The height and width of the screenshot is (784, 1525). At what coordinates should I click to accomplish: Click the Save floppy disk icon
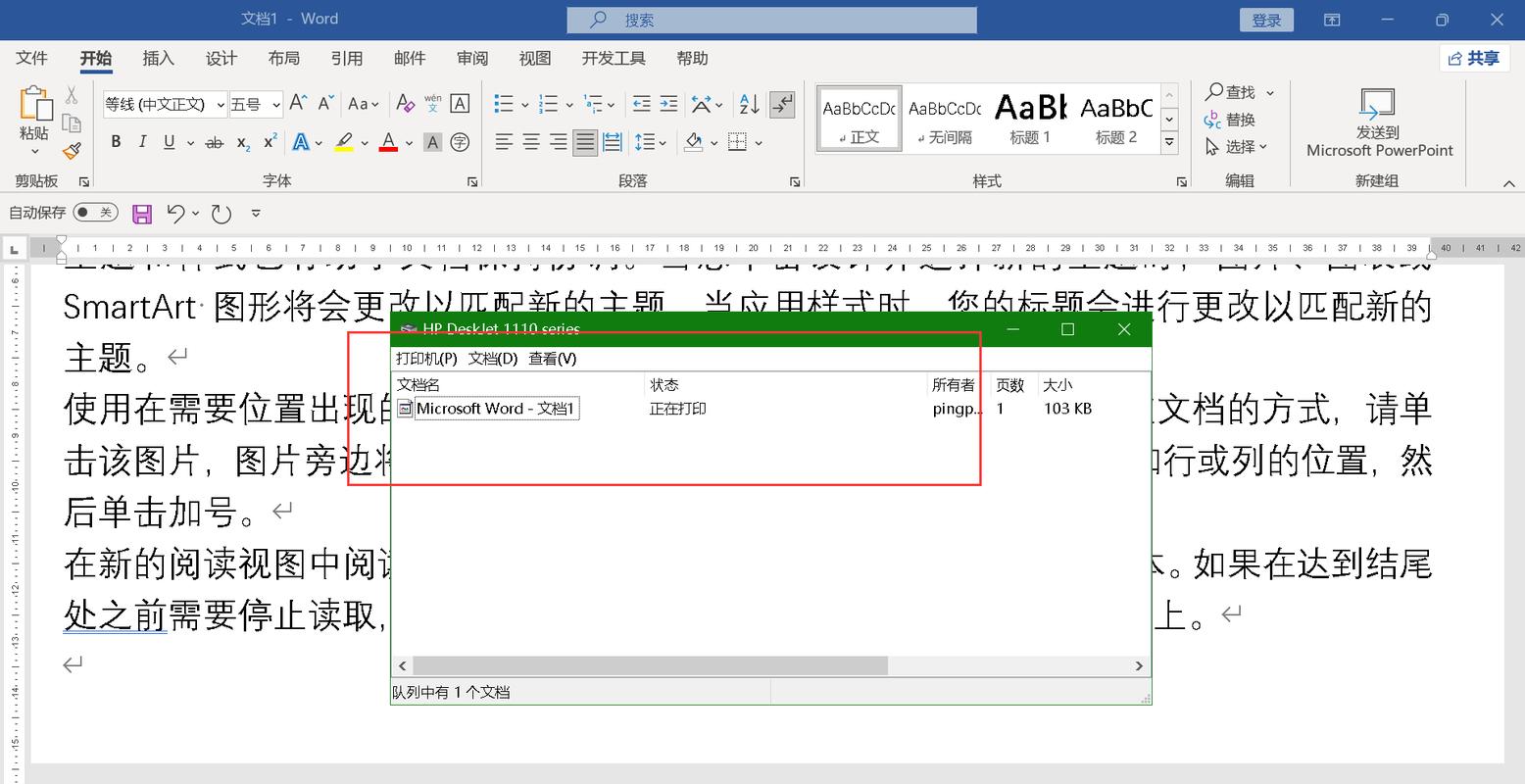pyautogui.click(x=142, y=214)
